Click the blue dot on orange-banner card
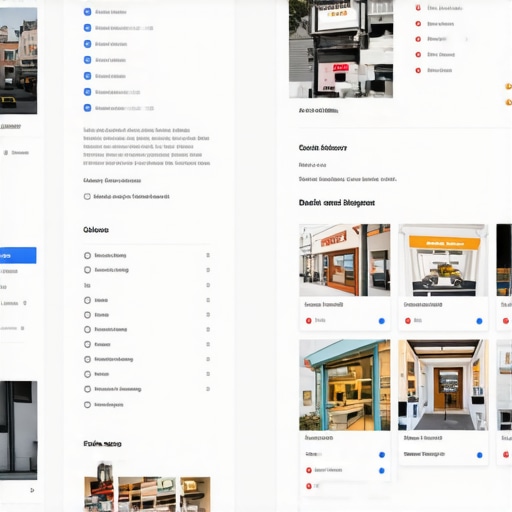Screen dimensions: 512x512 479,321
